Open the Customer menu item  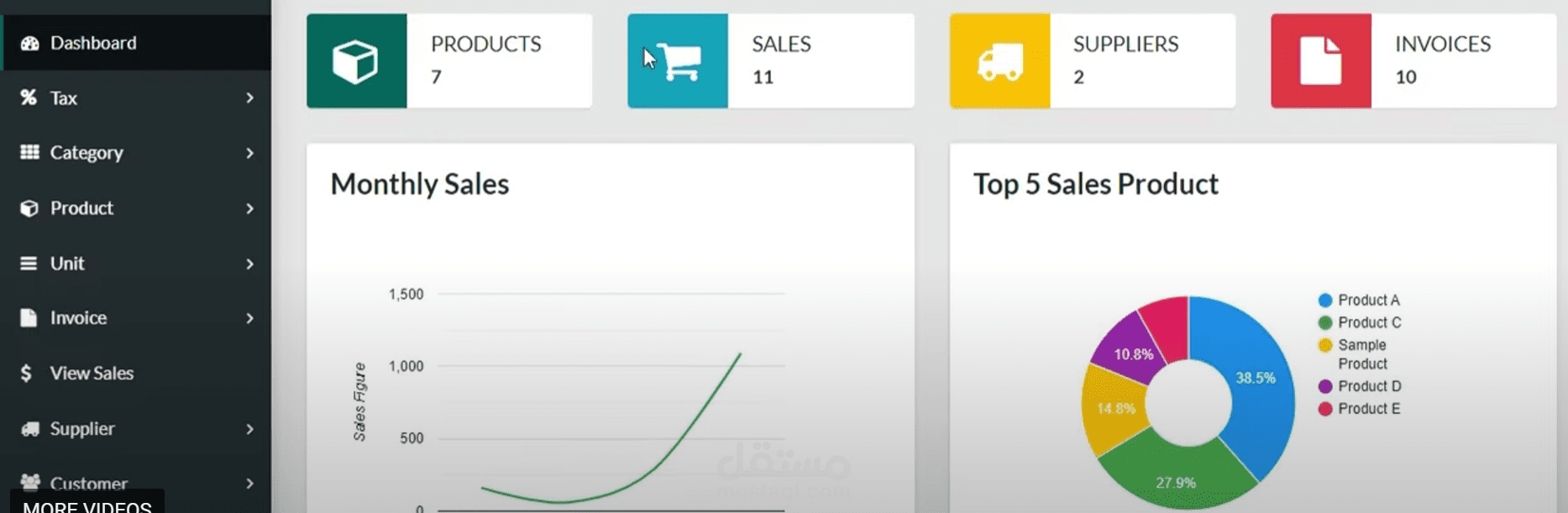[x=88, y=484]
